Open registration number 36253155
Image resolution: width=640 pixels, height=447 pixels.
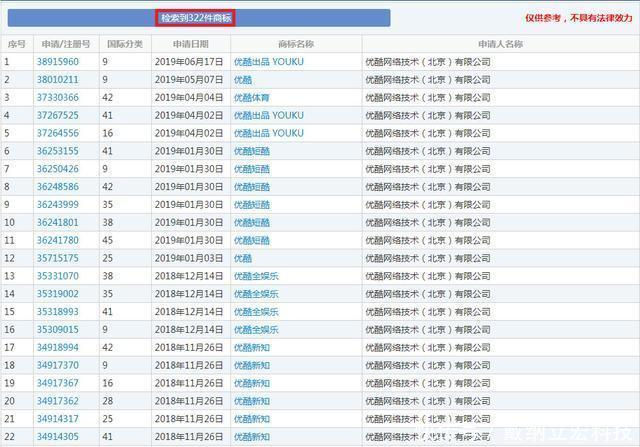click(x=58, y=151)
